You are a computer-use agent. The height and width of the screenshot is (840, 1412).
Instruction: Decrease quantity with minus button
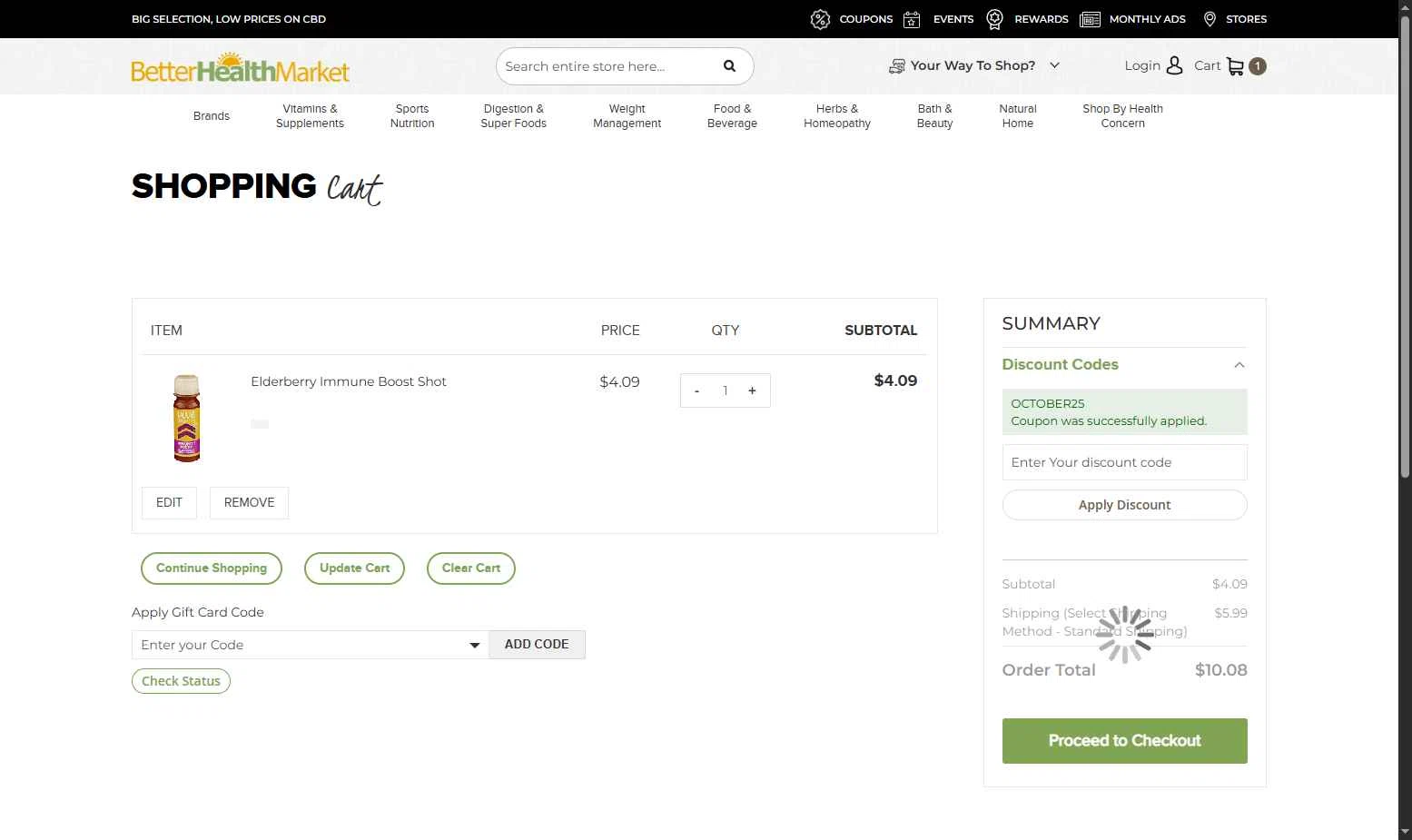click(696, 390)
